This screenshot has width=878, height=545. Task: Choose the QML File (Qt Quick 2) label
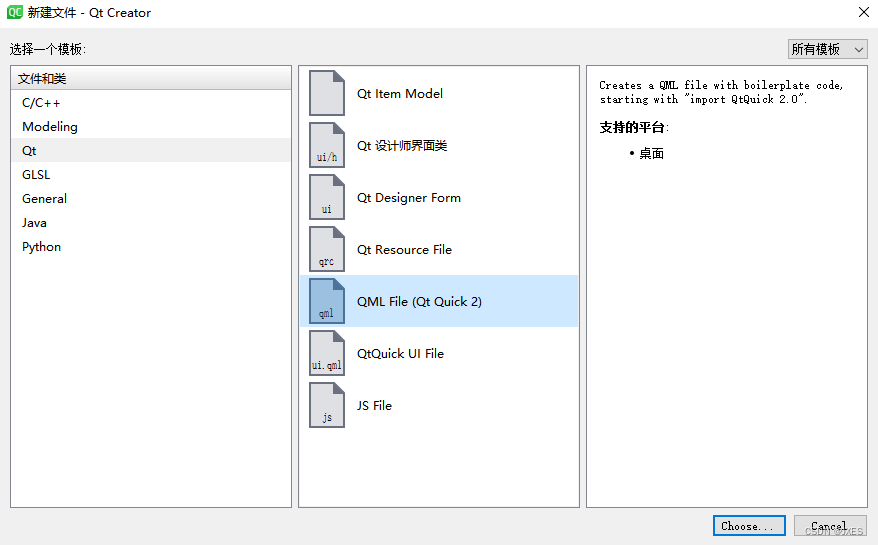pyautogui.click(x=419, y=302)
